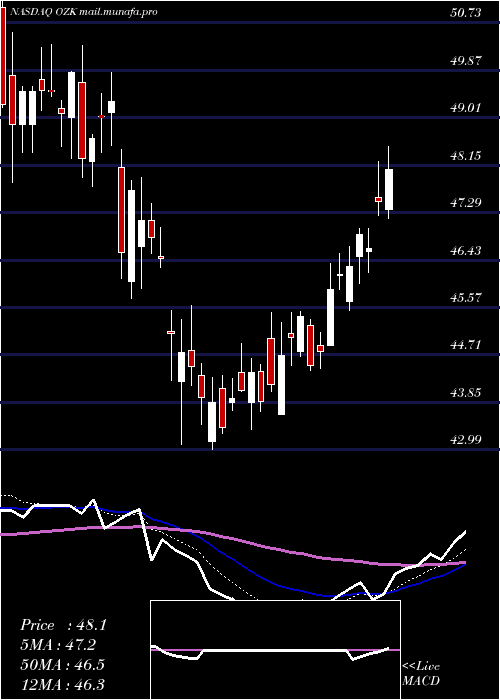Click the <<Live MACD label

pos(421,674)
